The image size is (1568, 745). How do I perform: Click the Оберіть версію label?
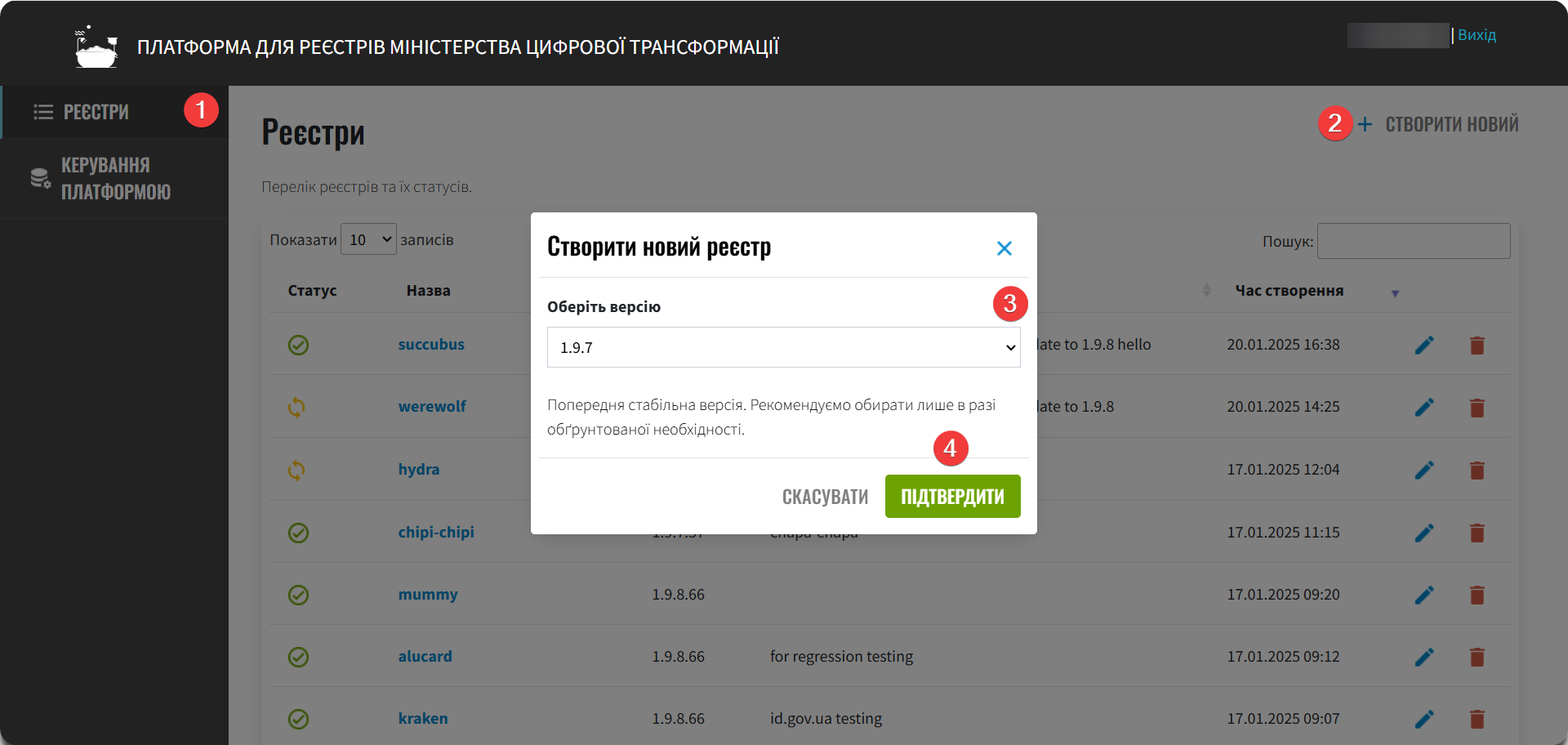604,307
